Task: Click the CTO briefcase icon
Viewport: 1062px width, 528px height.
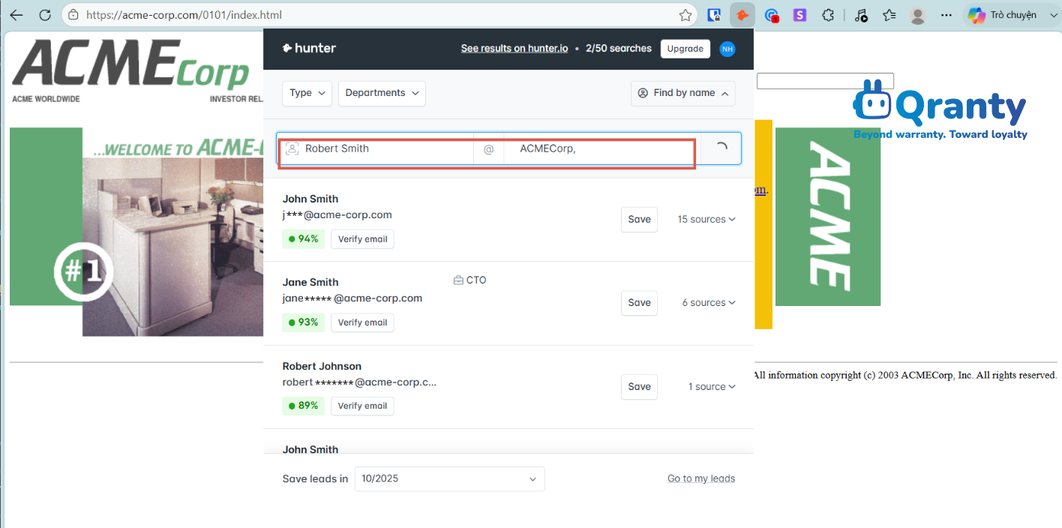Action: [x=459, y=280]
